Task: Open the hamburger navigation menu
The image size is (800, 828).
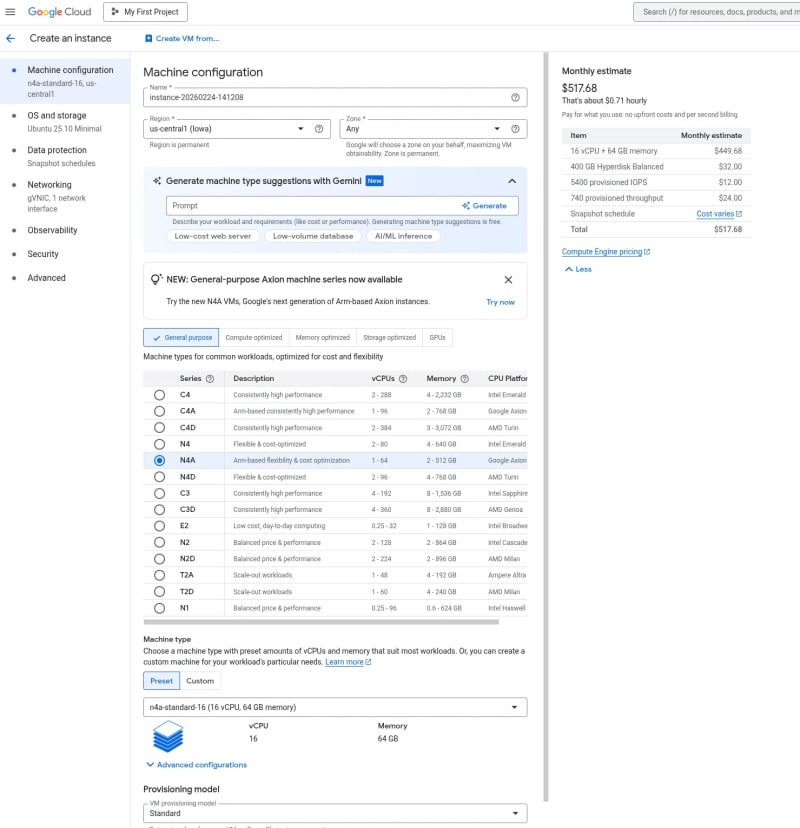Action: coord(10,12)
